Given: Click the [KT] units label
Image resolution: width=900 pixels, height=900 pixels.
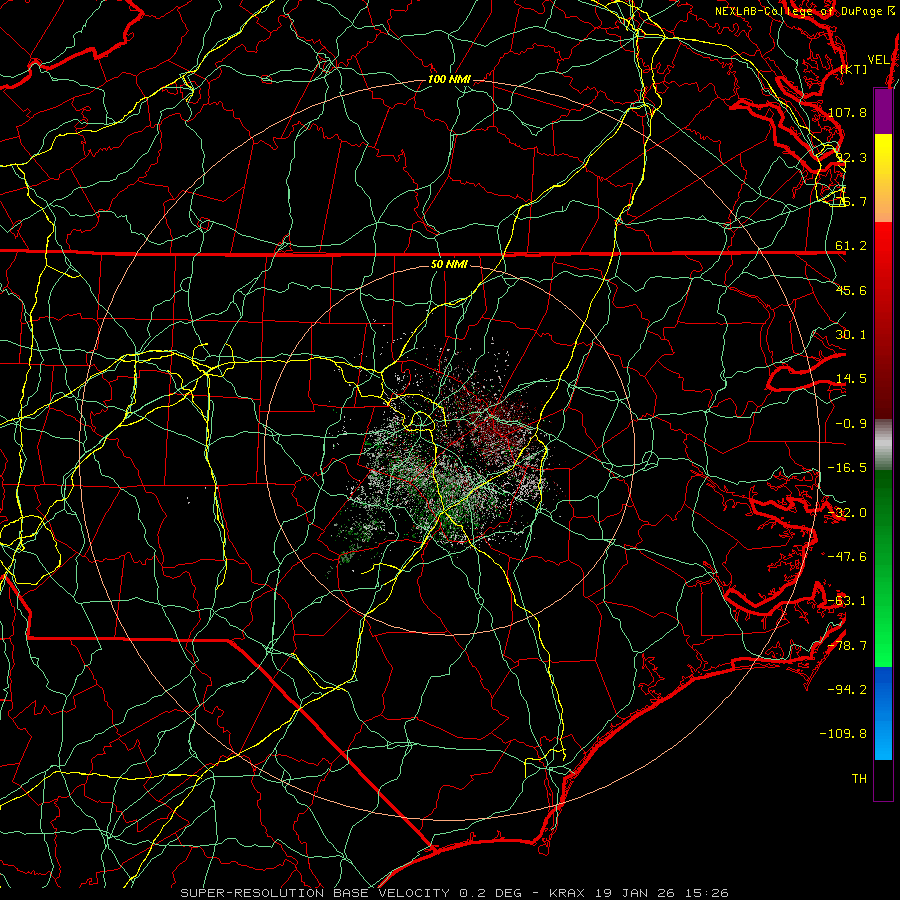Looking at the screenshot, I should coord(854,69).
